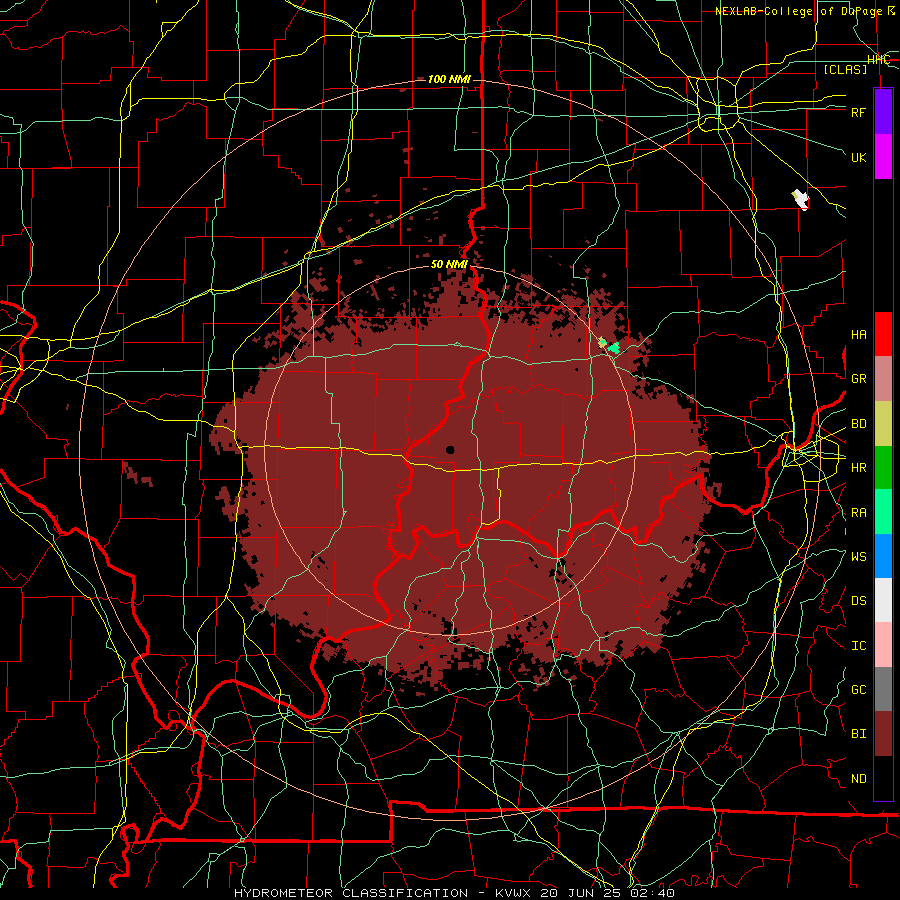Click the purple RF legend color swatch
The height and width of the screenshot is (900, 900).
(883, 112)
